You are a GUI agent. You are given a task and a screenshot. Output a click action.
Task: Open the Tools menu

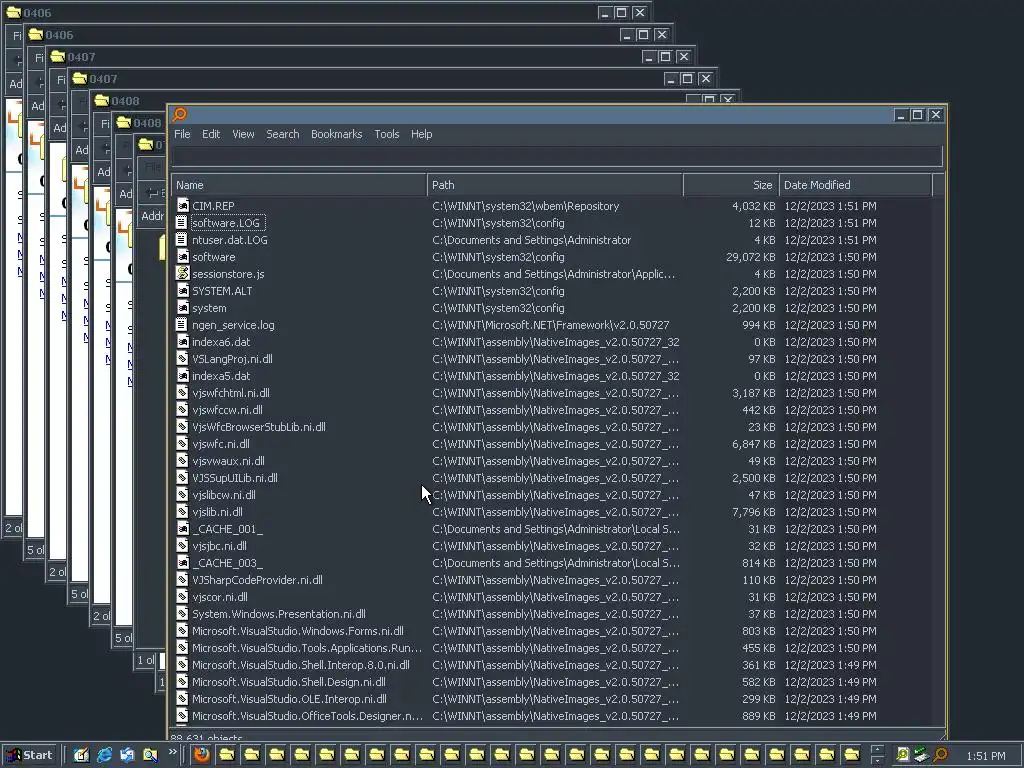pyautogui.click(x=387, y=134)
